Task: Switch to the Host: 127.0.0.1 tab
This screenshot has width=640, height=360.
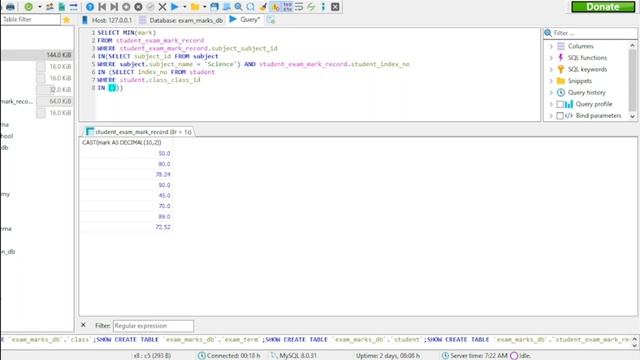Action: tap(107, 20)
